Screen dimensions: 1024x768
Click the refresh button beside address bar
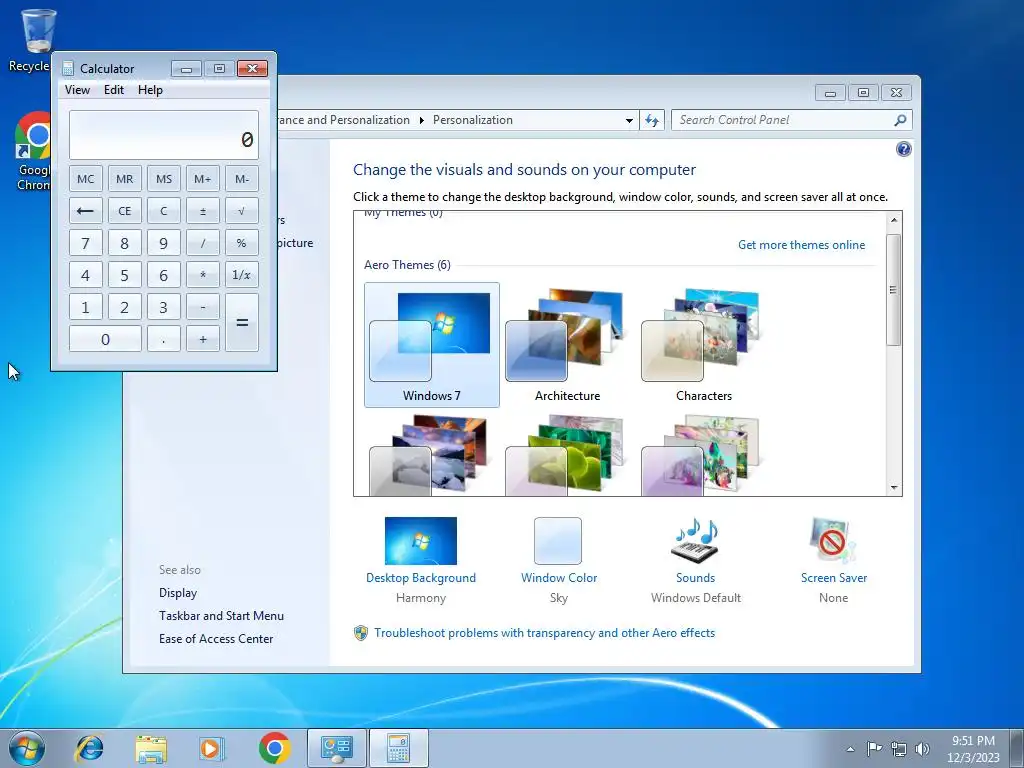[x=652, y=120]
